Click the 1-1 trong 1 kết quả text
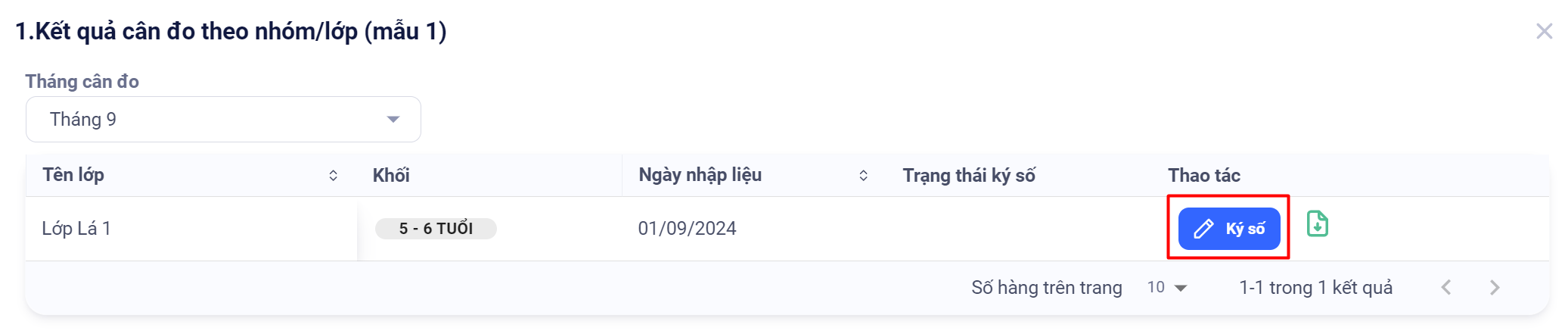This screenshot has width=1568, height=331. click(x=1315, y=288)
